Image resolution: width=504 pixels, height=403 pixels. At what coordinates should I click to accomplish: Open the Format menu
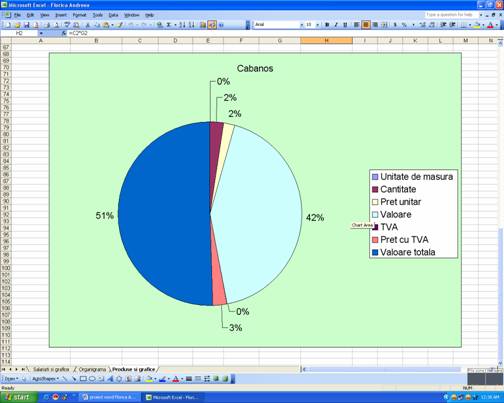tap(79, 15)
